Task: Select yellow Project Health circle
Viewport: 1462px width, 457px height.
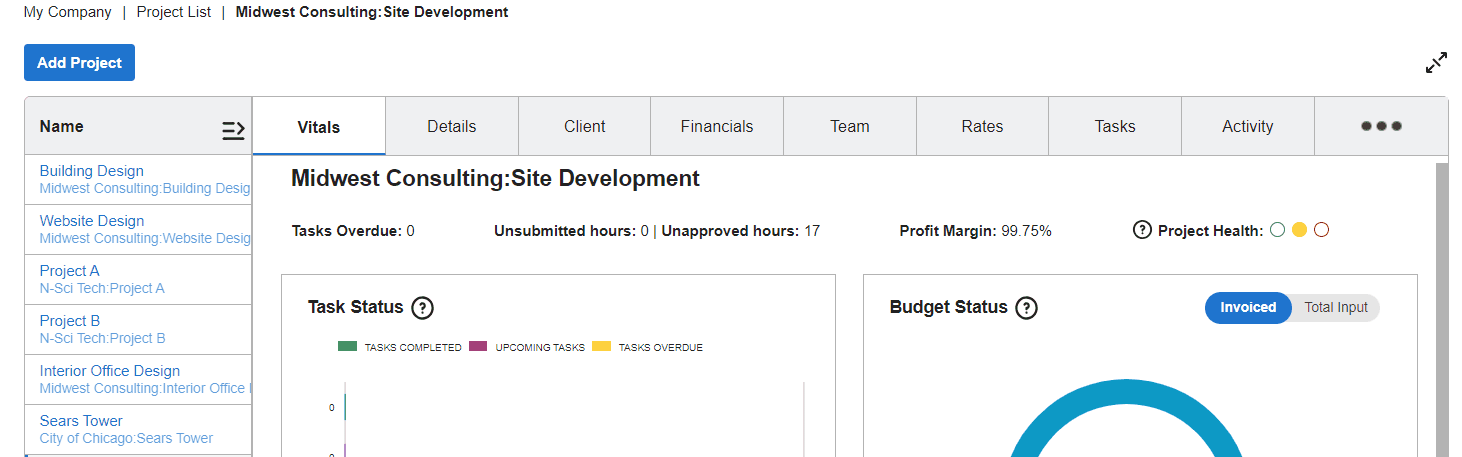Action: coord(1299,230)
